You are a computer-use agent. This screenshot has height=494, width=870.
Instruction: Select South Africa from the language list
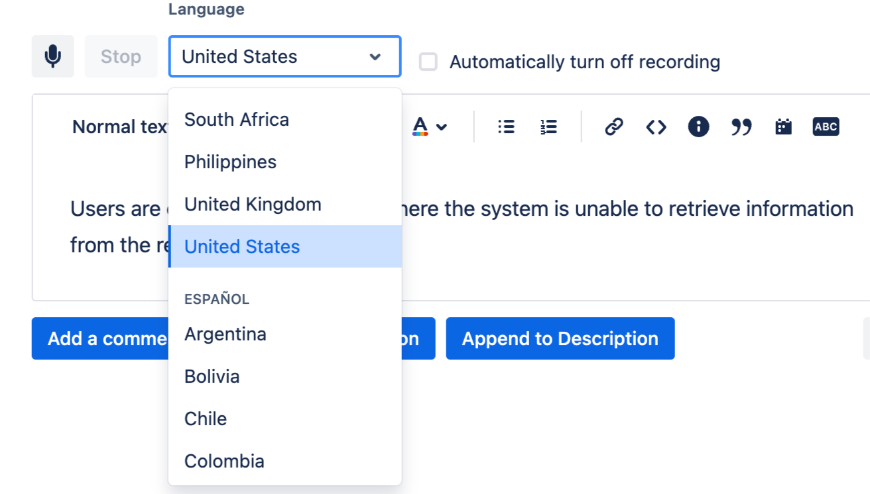pos(237,120)
